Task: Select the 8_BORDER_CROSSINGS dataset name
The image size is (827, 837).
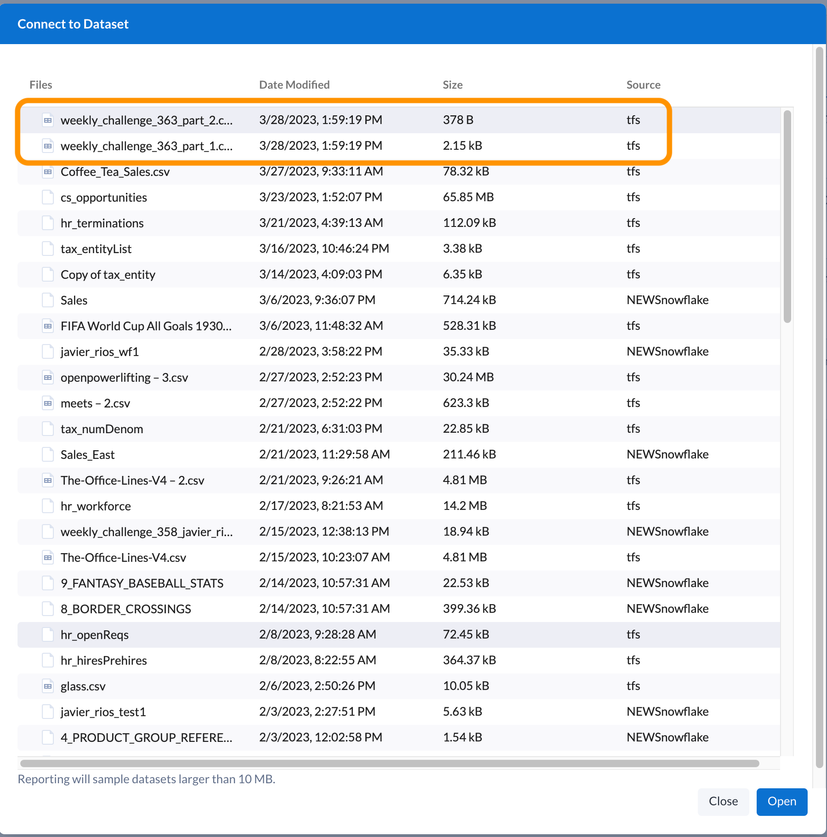Action: click(125, 609)
